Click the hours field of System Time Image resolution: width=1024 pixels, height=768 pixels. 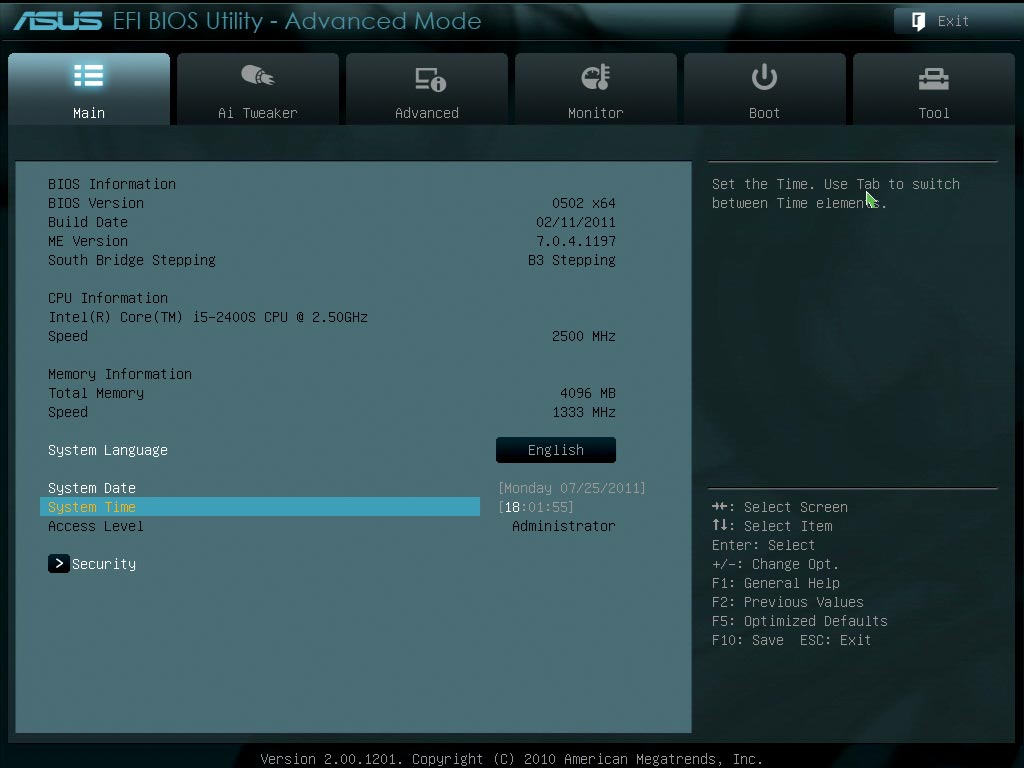[x=512, y=507]
